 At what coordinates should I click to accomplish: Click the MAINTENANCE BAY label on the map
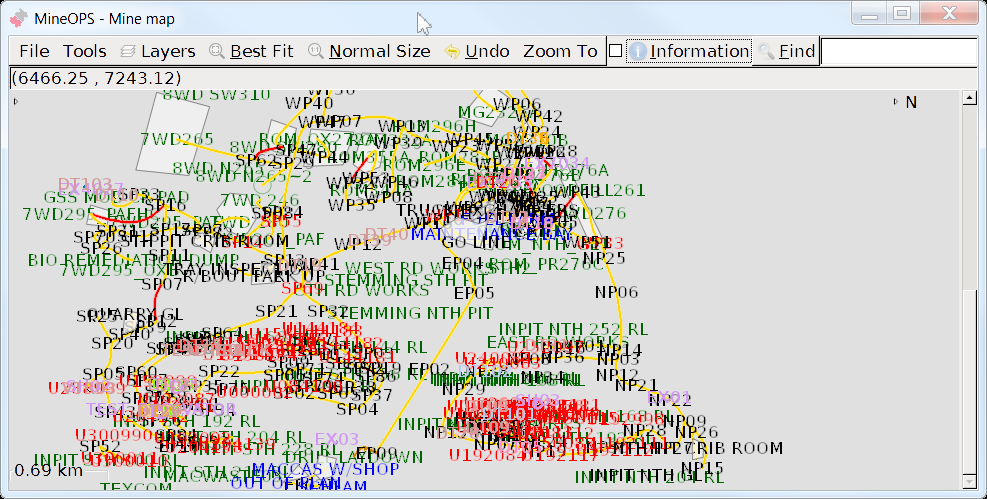tap(492, 234)
